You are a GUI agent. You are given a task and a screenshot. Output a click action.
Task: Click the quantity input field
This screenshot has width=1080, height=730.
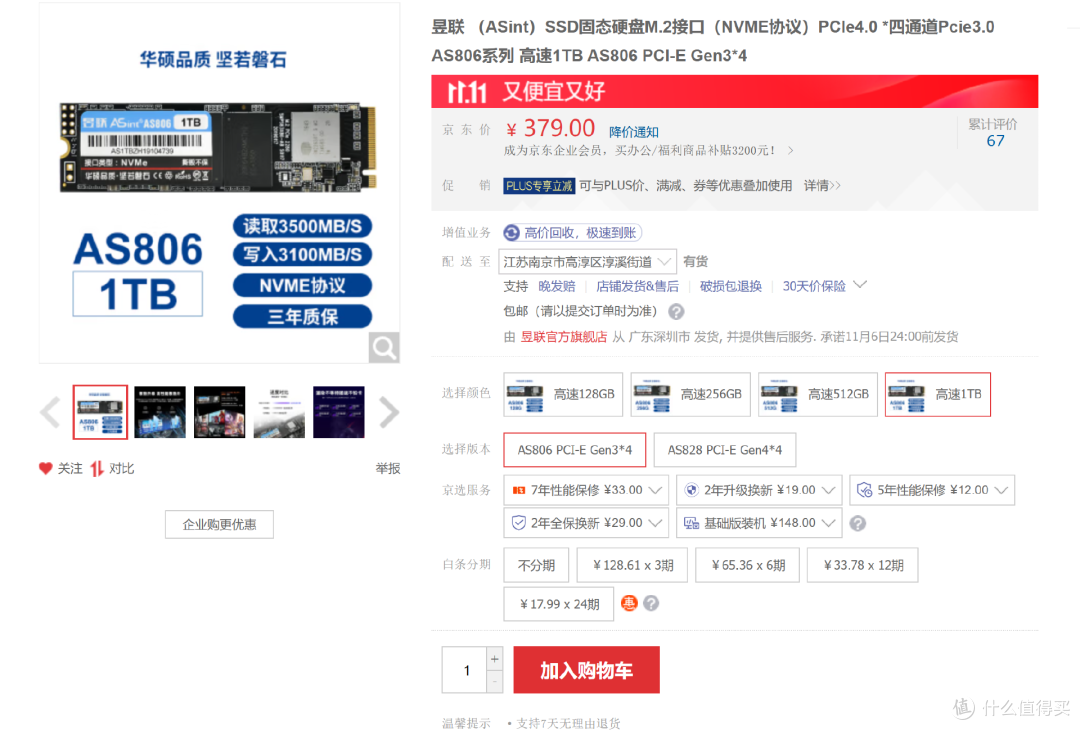click(x=466, y=670)
